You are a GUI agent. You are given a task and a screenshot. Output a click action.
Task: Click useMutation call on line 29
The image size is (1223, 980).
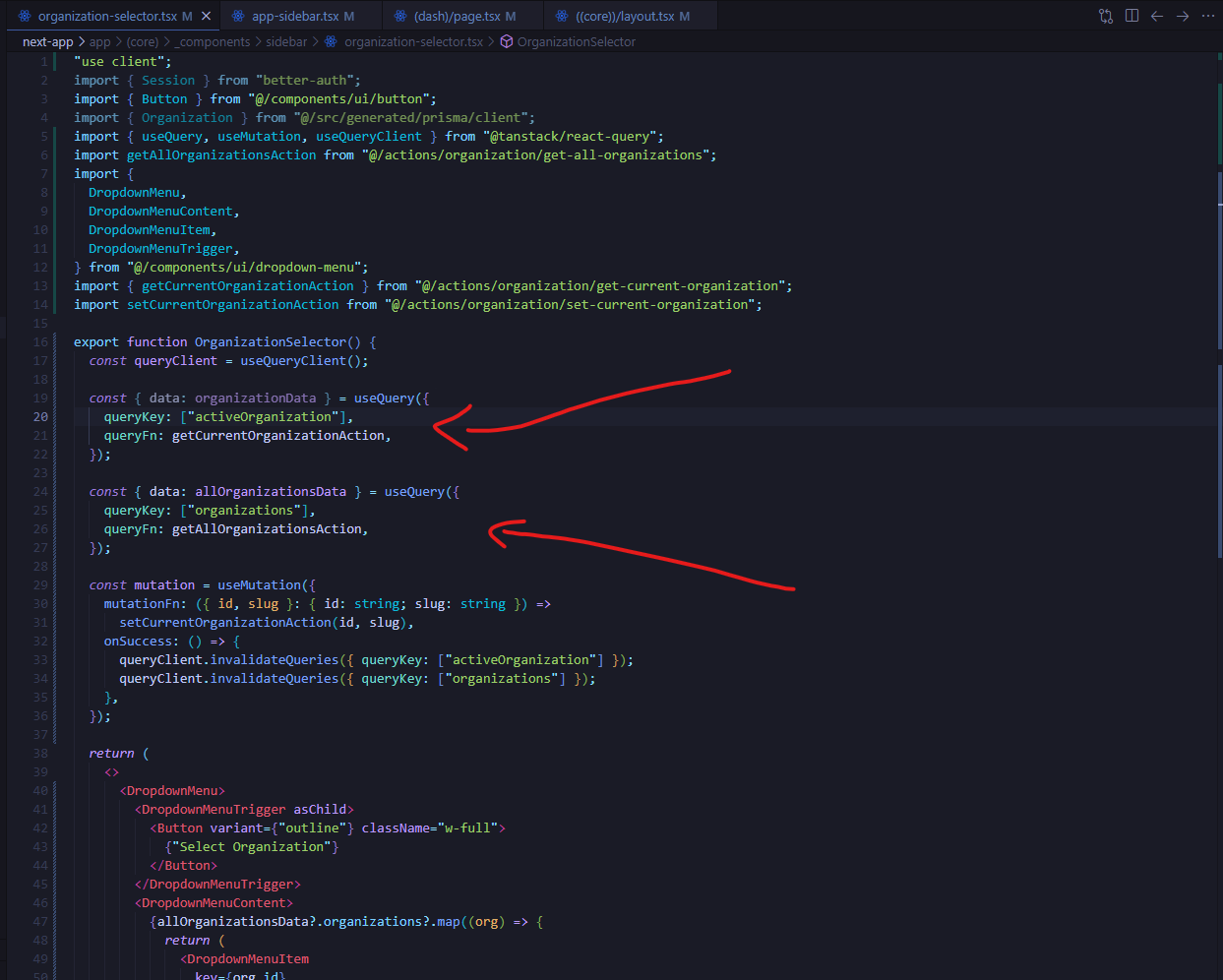coord(259,584)
